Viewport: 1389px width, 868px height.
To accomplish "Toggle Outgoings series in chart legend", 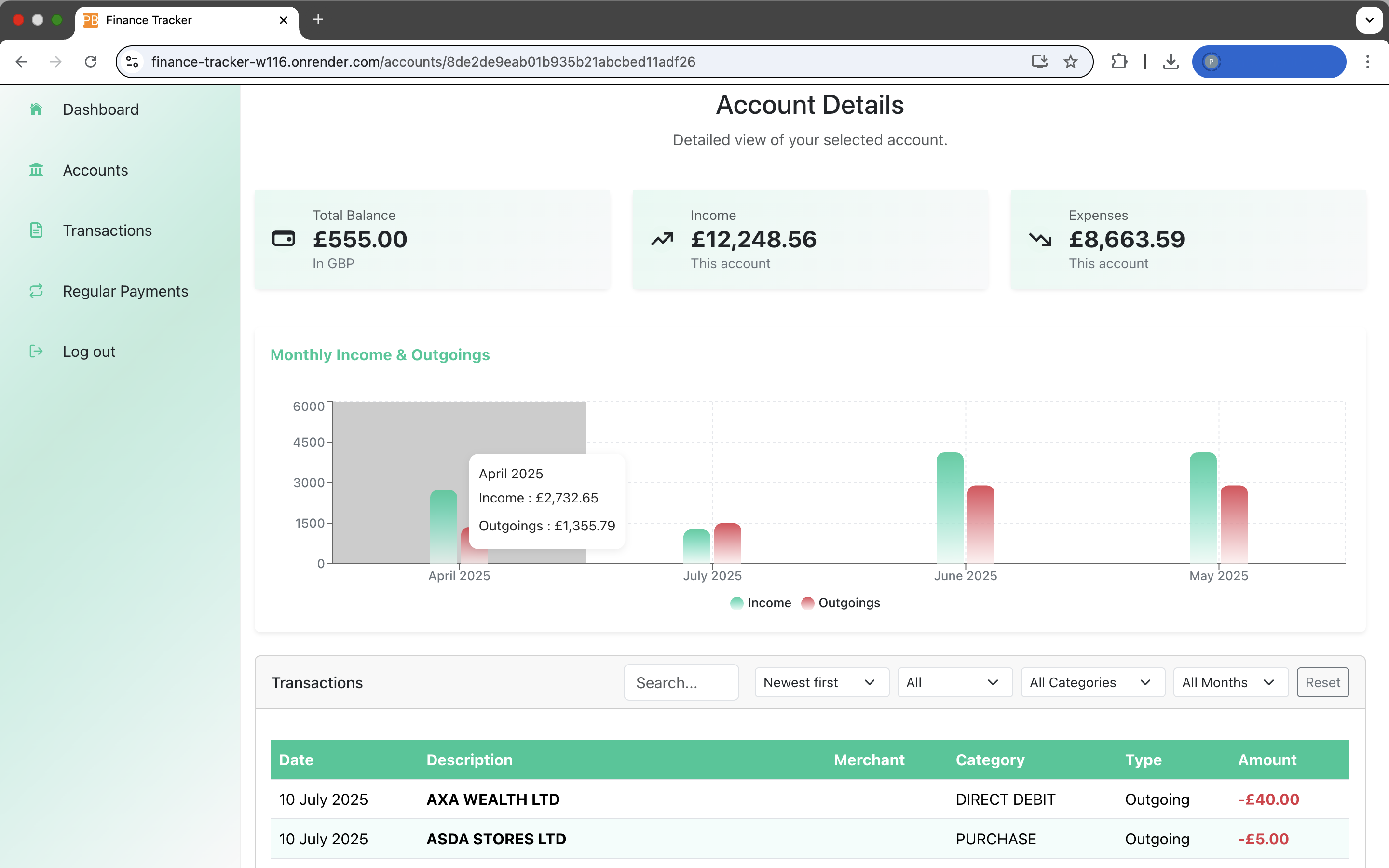I will pos(841,603).
